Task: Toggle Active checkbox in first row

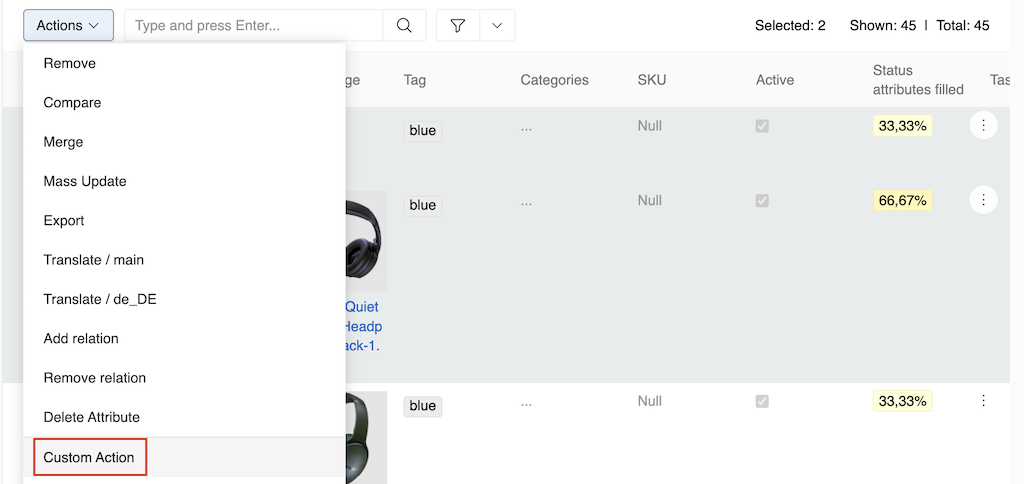Action: tap(762, 126)
